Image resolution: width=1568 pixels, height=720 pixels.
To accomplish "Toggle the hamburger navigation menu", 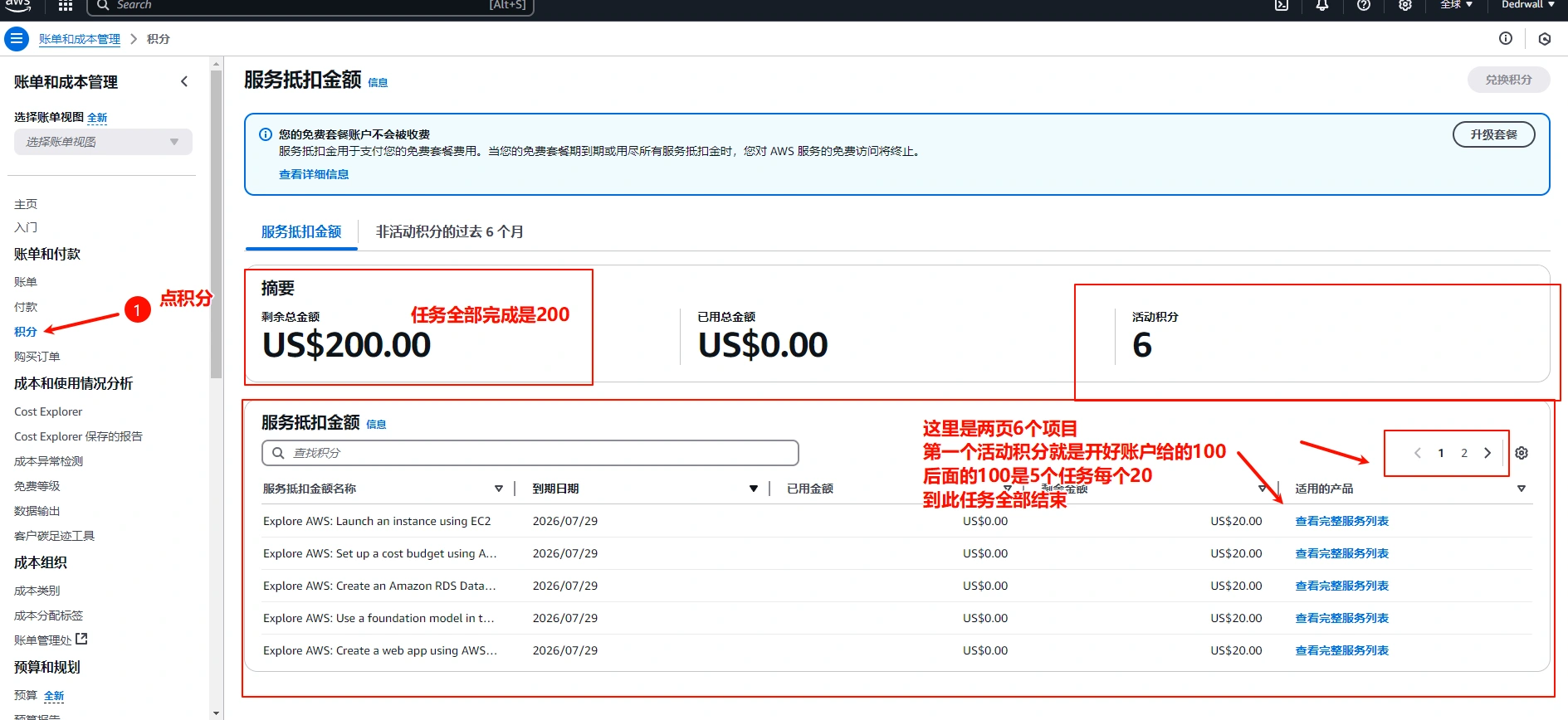I will (x=17, y=39).
